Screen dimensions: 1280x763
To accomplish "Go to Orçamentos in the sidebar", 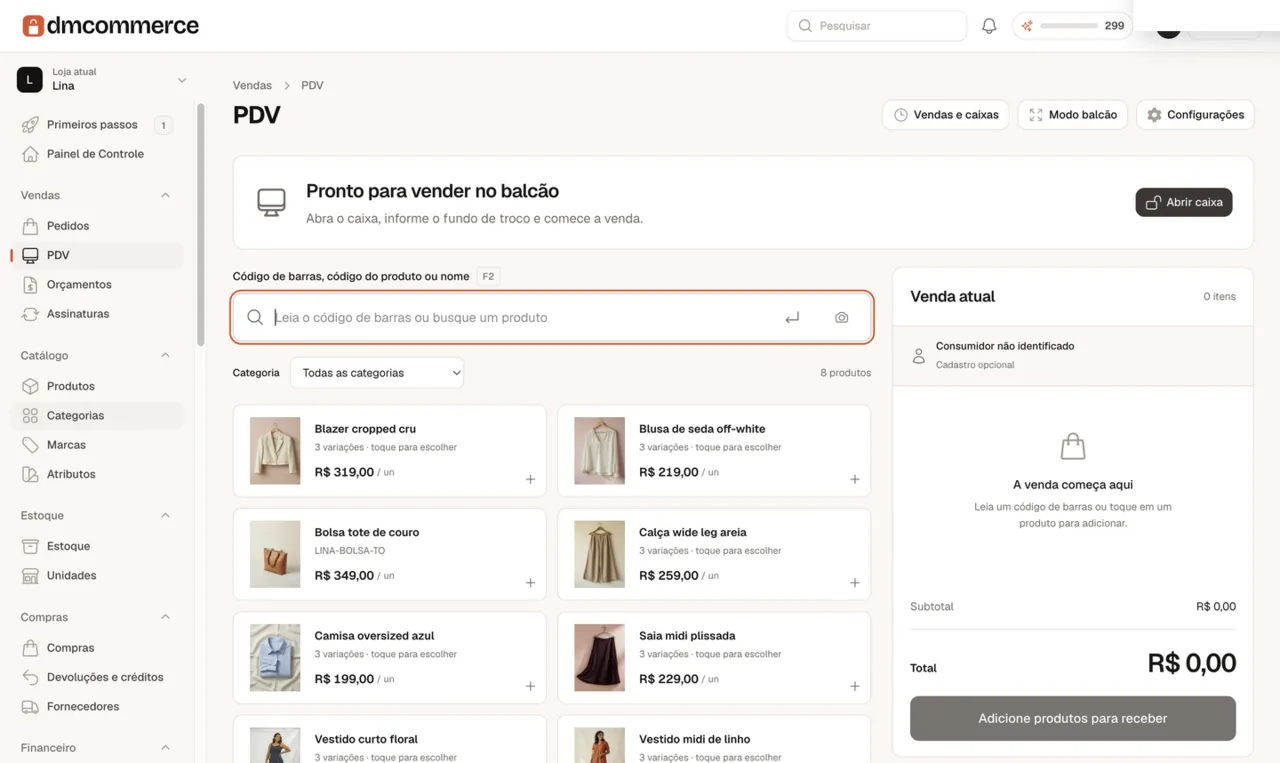I will point(98,285).
